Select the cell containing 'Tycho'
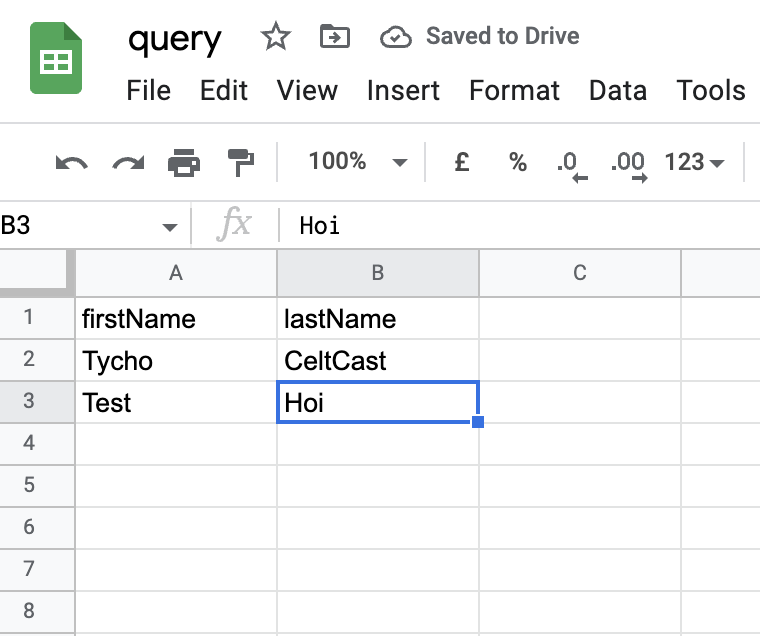 (x=176, y=360)
